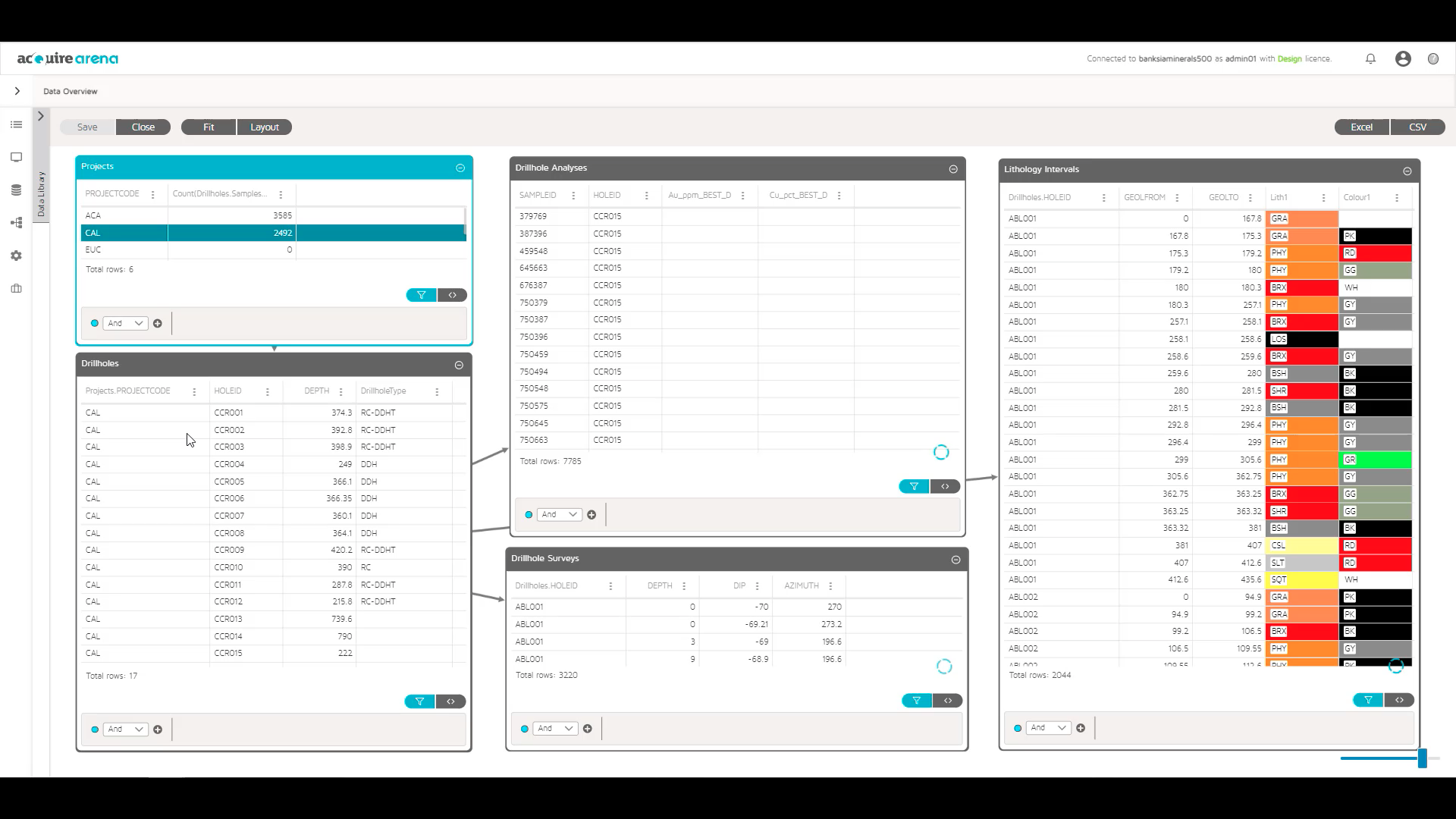
Task: Click the Layout button in toolbar
Action: click(x=264, y=127)
